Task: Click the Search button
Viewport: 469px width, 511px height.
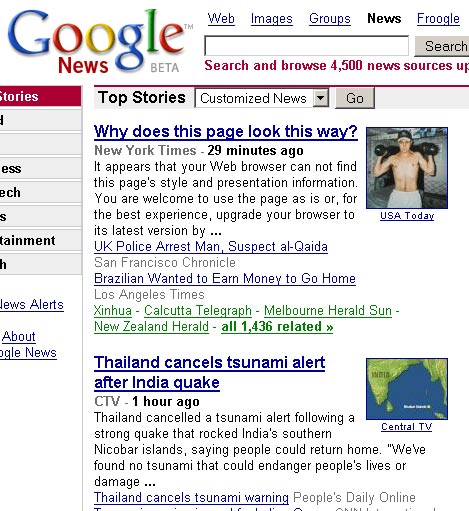Action: [x=442, y=46]
